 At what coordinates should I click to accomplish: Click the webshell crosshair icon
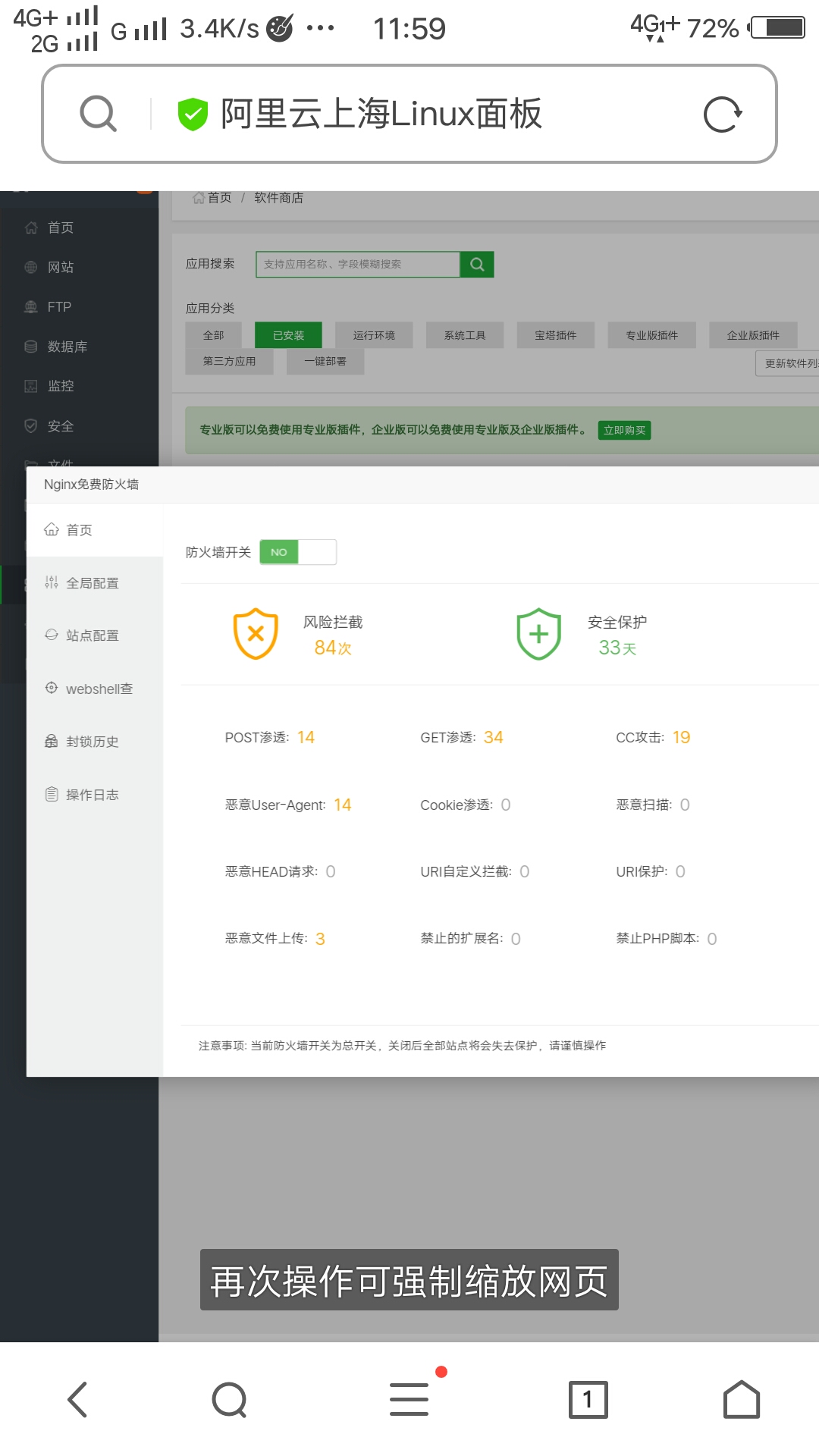point(52,688)
